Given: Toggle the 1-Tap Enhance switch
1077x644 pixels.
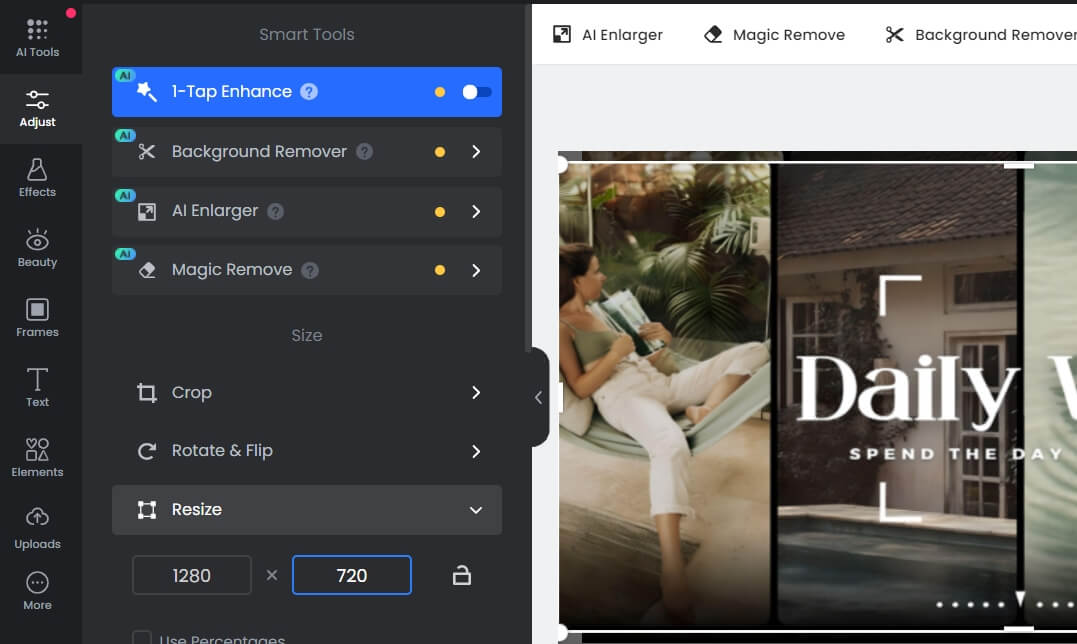Looking at the screenshot, I should coord(476,92).
